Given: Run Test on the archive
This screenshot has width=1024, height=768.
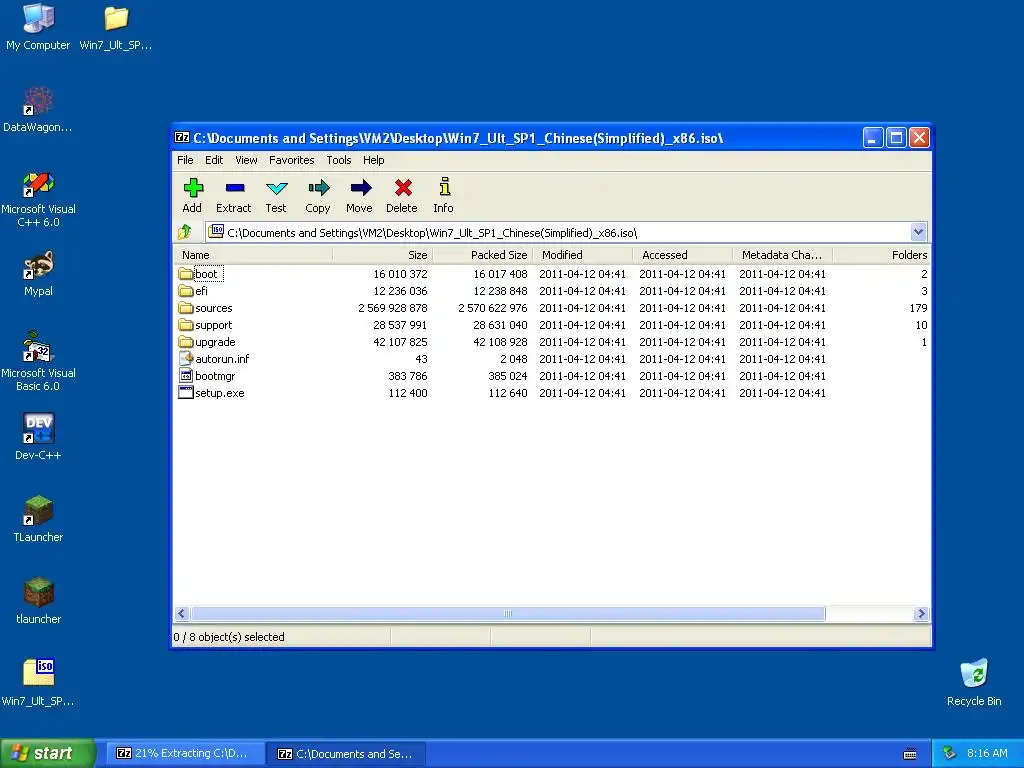Looking at the screenshot, I should 276,189.
